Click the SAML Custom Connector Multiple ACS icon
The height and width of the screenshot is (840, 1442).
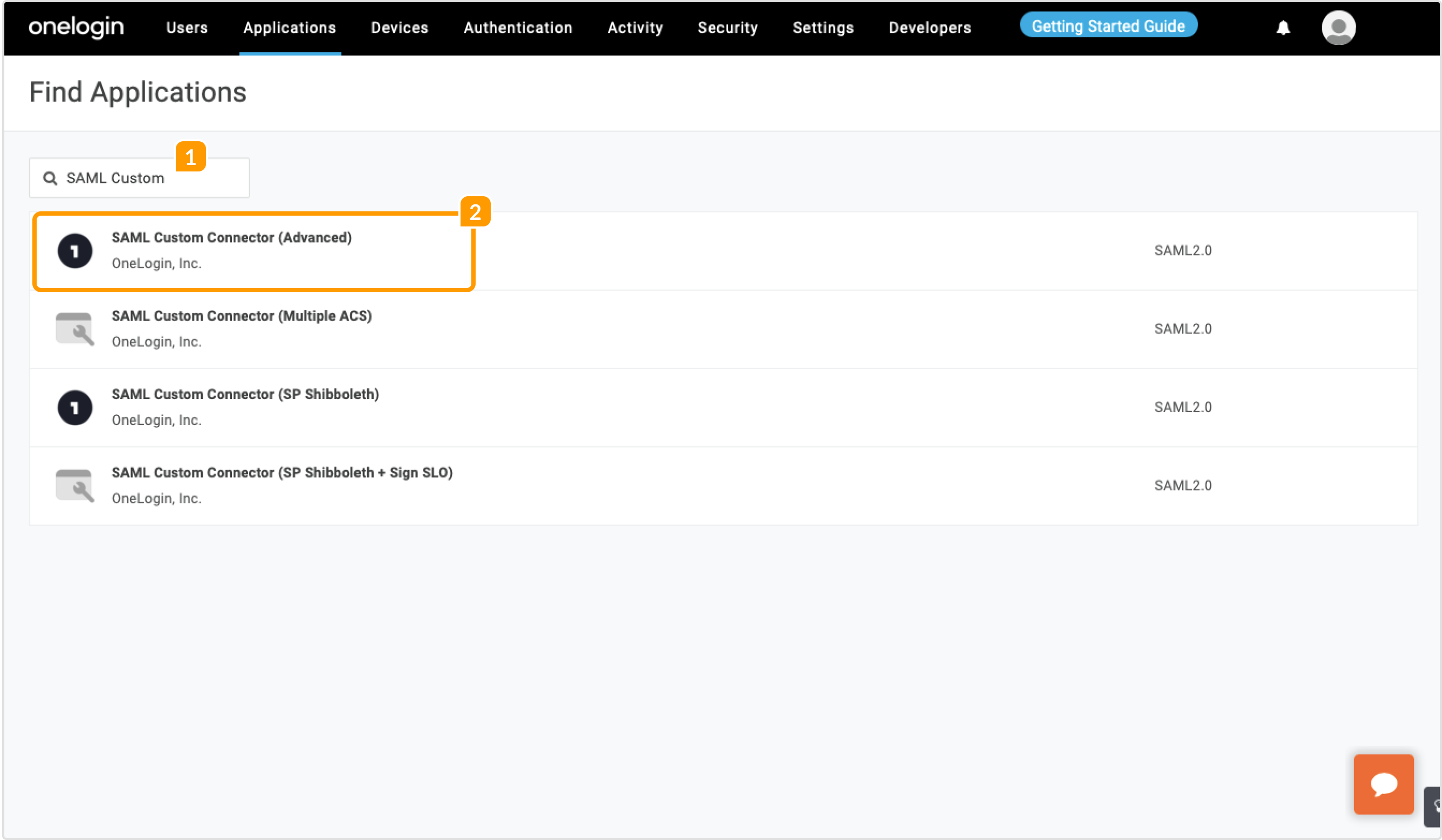click(75, 328)
